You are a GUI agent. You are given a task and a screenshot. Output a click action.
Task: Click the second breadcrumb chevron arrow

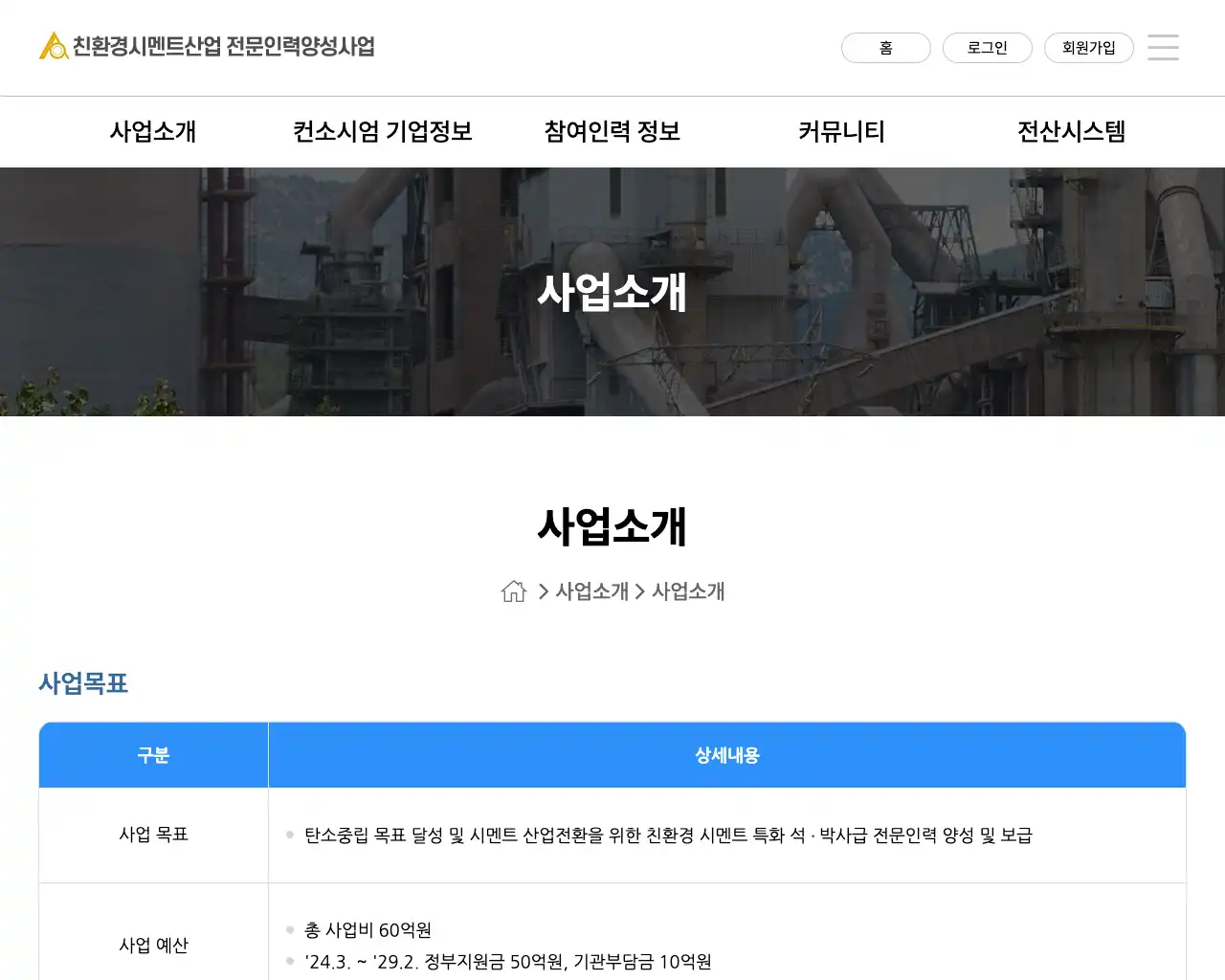[640, 591]
